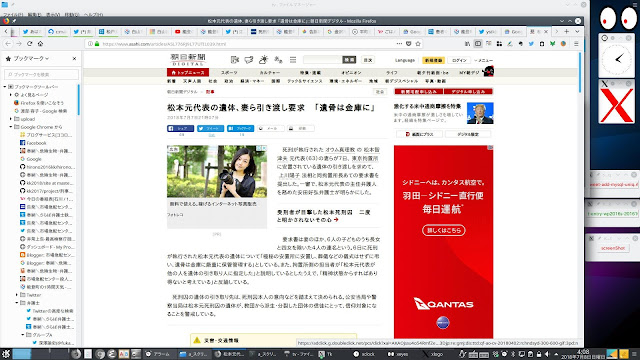Print the article via 印刷 button
640x360 pixels.
[x=300, y=128]
